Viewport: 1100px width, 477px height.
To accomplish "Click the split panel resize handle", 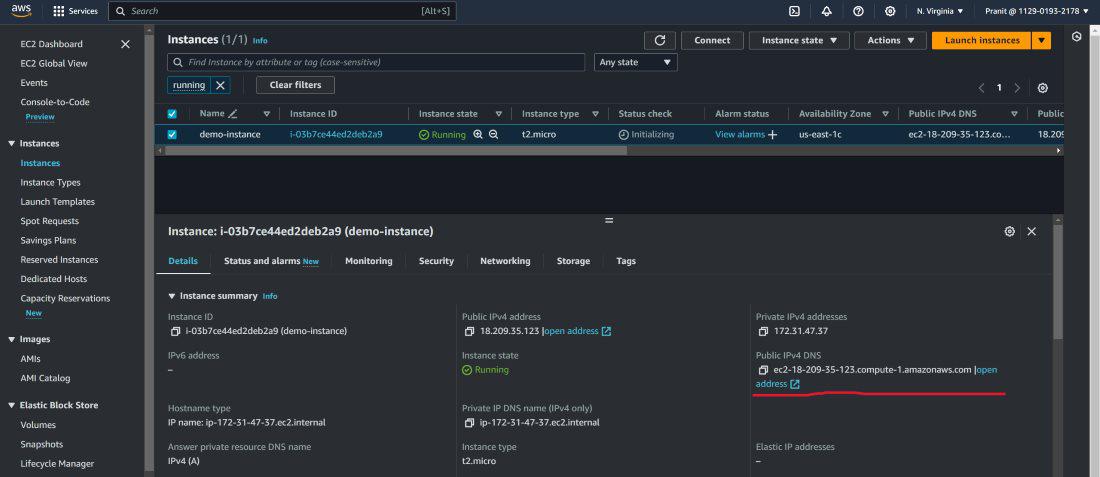I will [609, 220].
